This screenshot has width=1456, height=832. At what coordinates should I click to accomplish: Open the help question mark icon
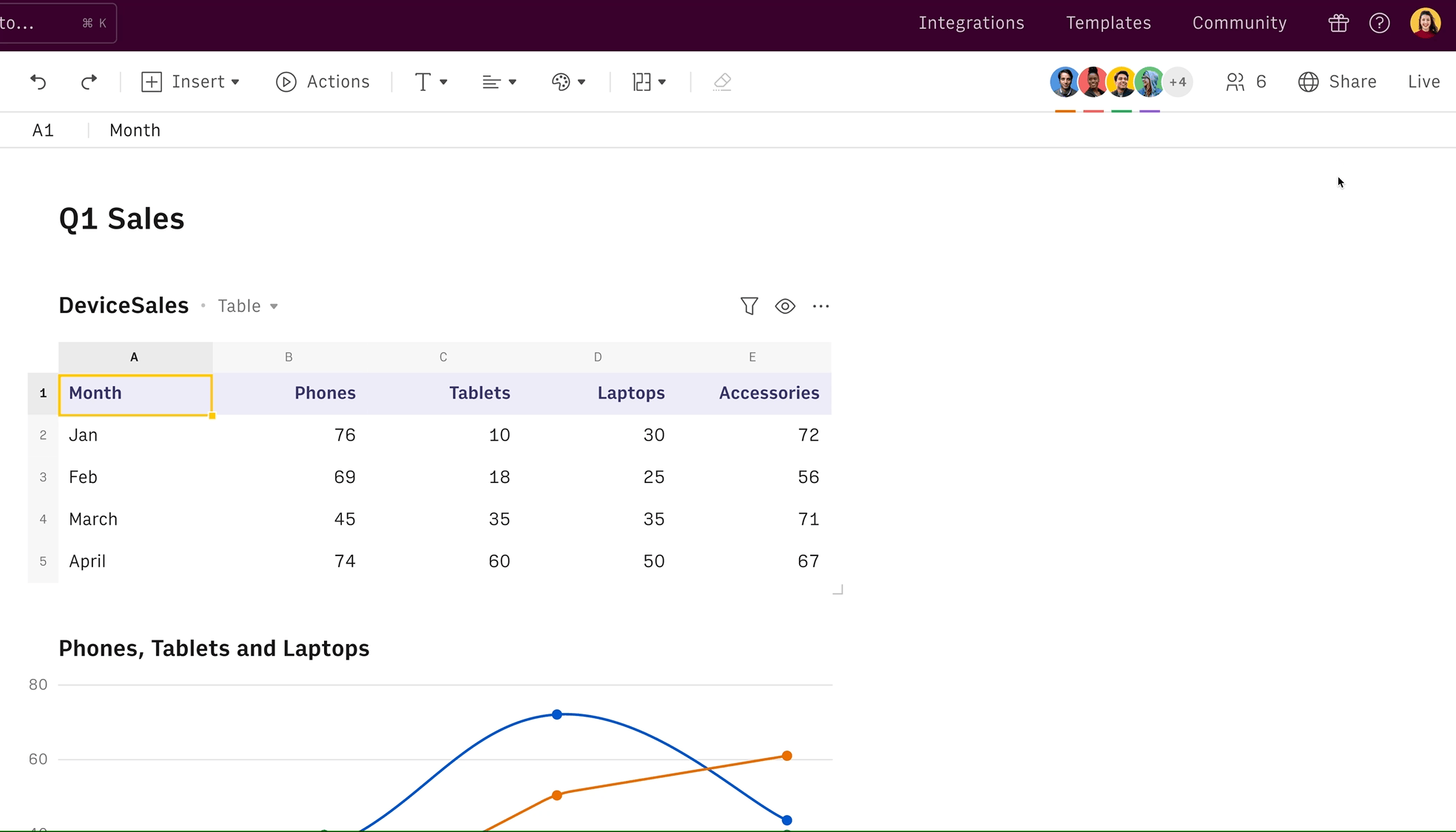[1379, 23]
